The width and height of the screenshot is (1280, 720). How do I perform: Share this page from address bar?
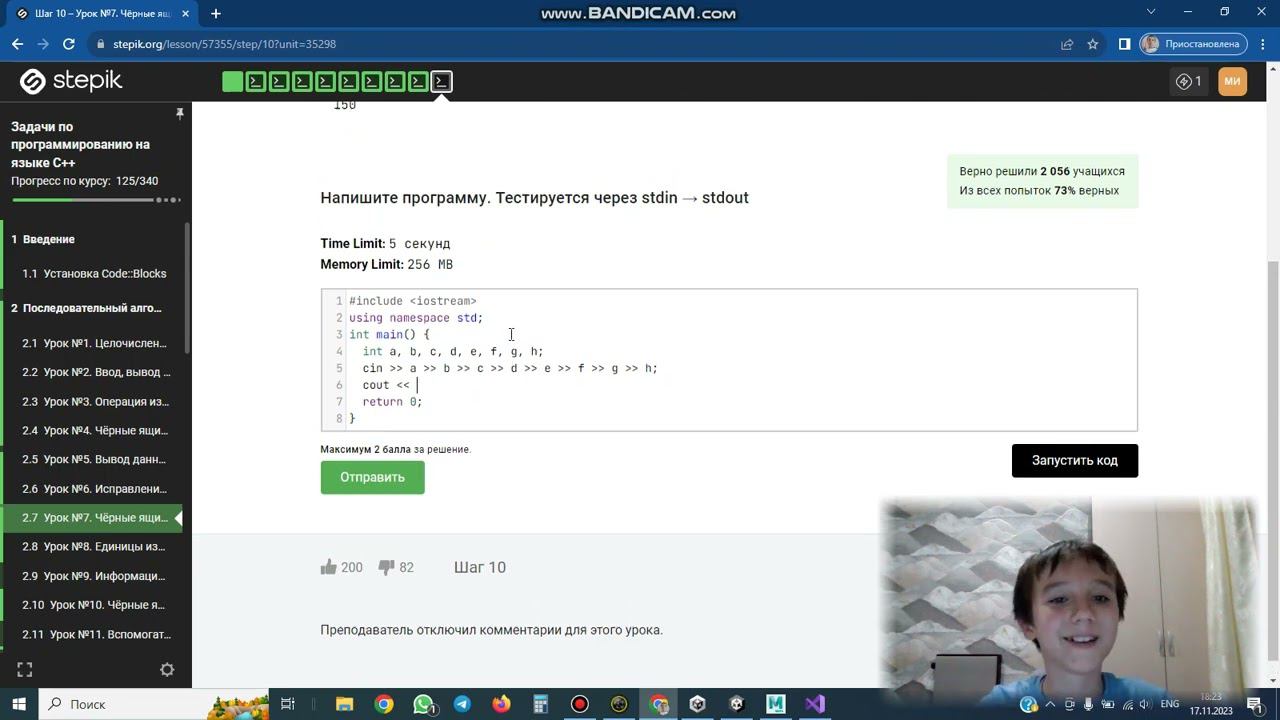pos(1067,44)
